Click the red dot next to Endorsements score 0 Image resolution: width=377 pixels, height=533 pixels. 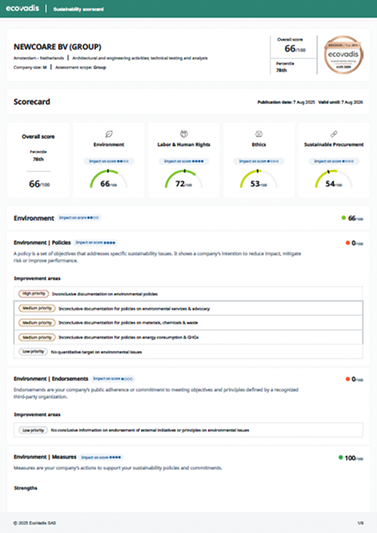tap(348, 379)
